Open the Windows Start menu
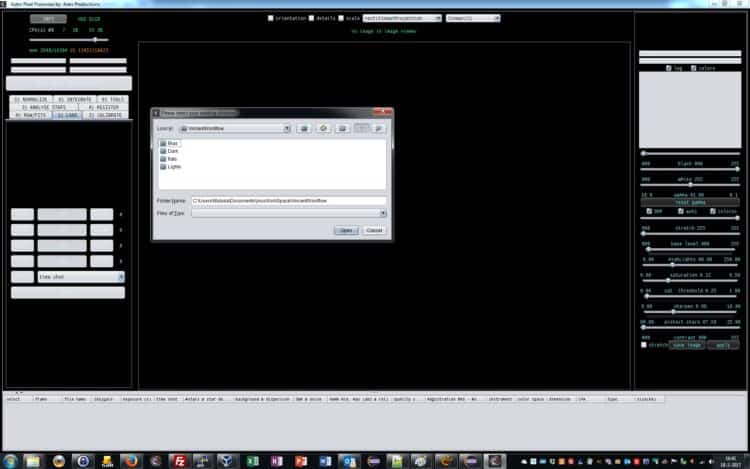This screenshot has width=750, height=469. tap(11, 461)
